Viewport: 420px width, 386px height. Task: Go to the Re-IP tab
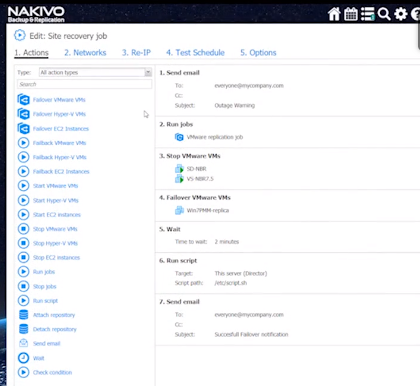tap(136, 53)
